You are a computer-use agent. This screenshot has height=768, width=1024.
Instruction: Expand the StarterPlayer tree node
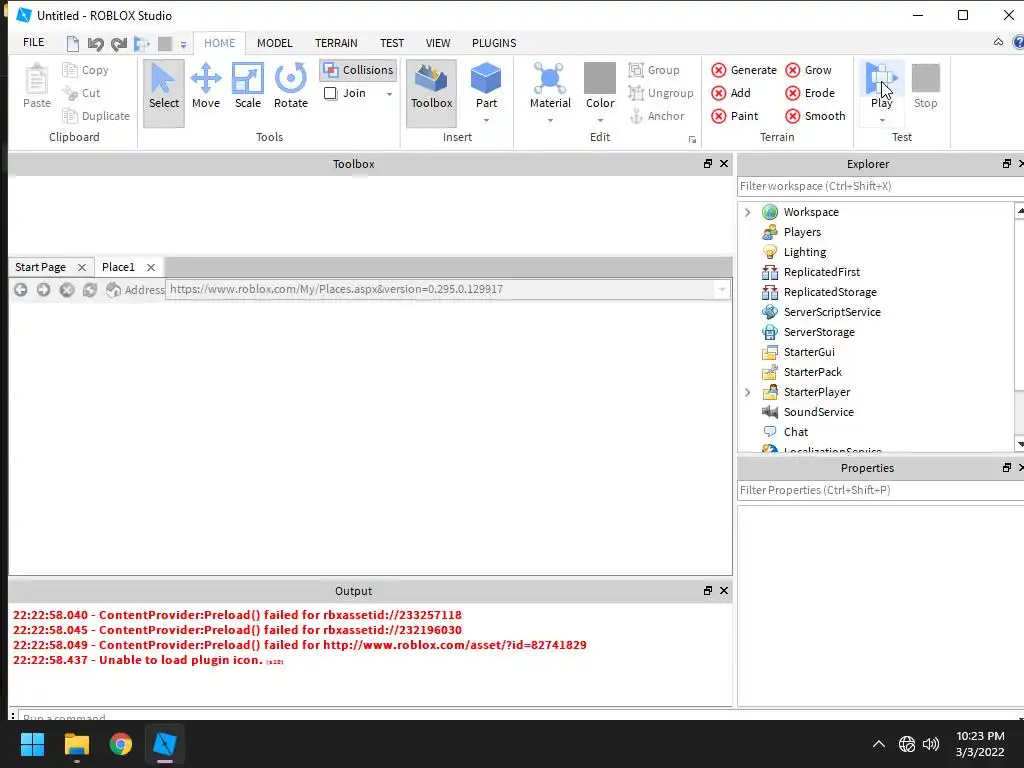coord(748,392)
